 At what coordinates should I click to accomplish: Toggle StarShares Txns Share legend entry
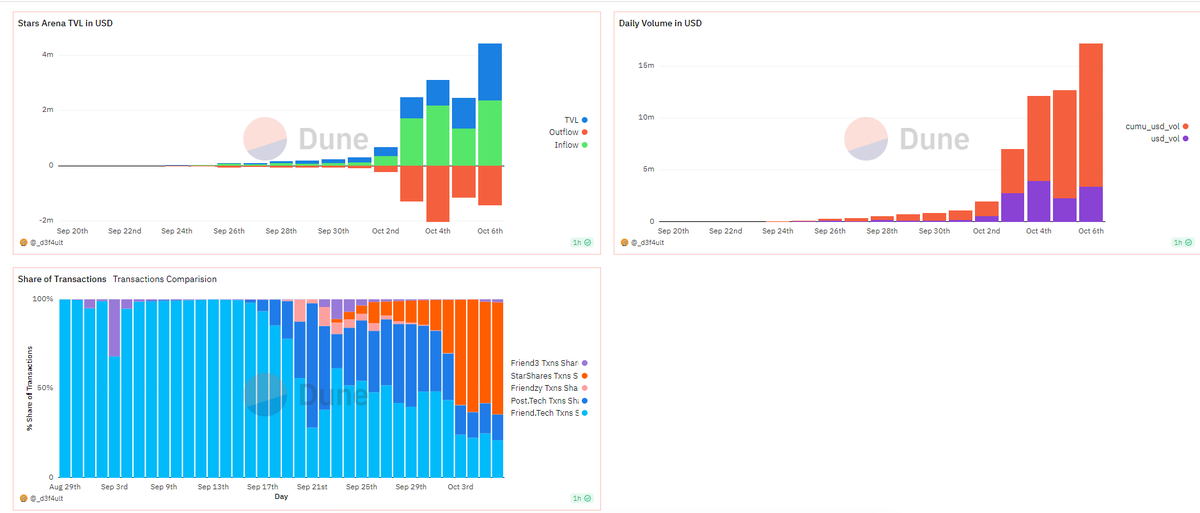pos(549,375)
